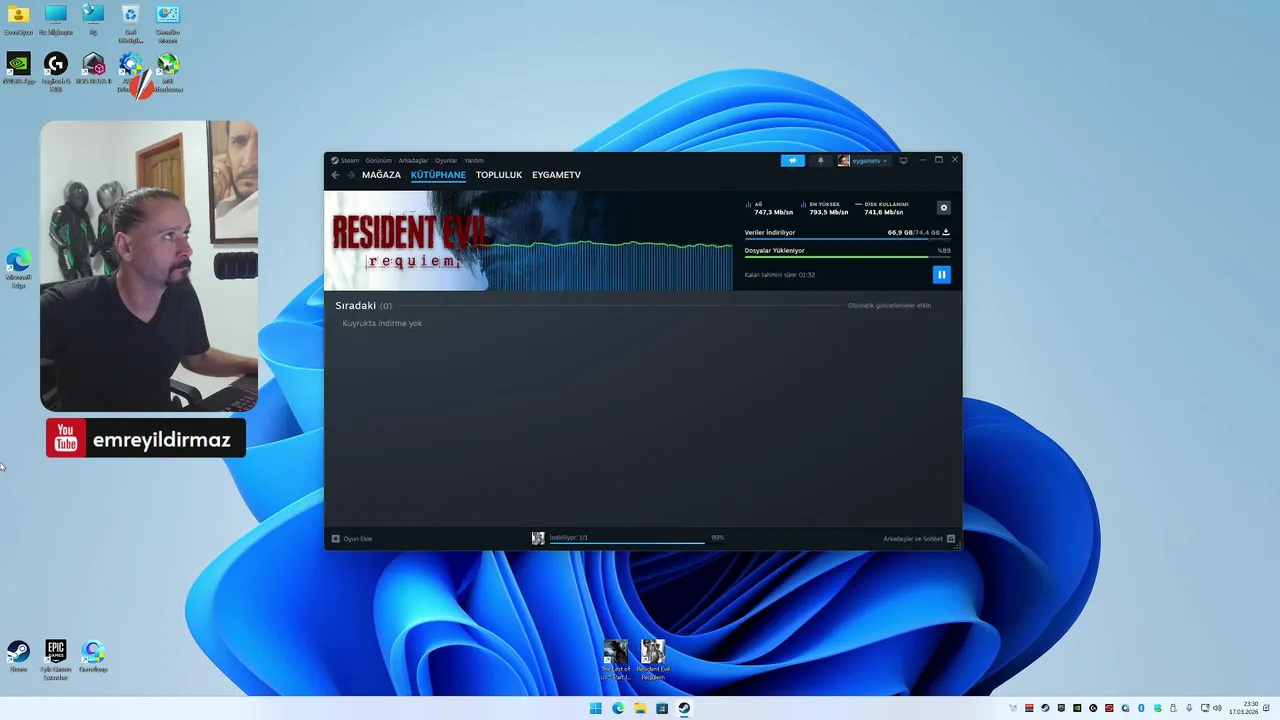Image resolution: width=1280 pixels, height=720 pixels.
Task: Click the downloading game thumbnail in footer
Action: (x=538, y=538)
